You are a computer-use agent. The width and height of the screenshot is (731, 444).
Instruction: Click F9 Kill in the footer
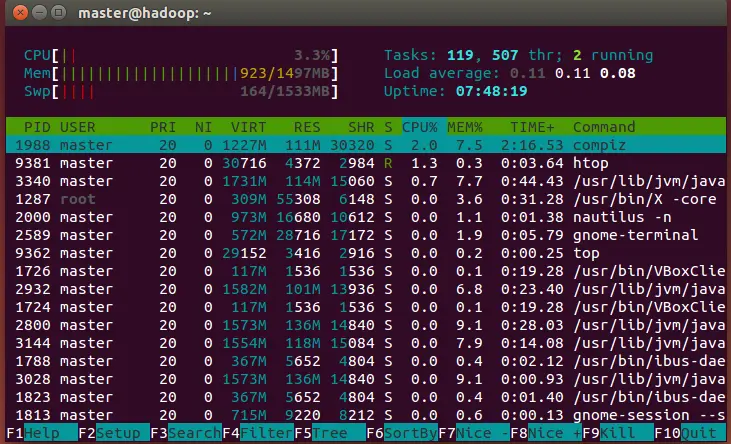point(618,433)
